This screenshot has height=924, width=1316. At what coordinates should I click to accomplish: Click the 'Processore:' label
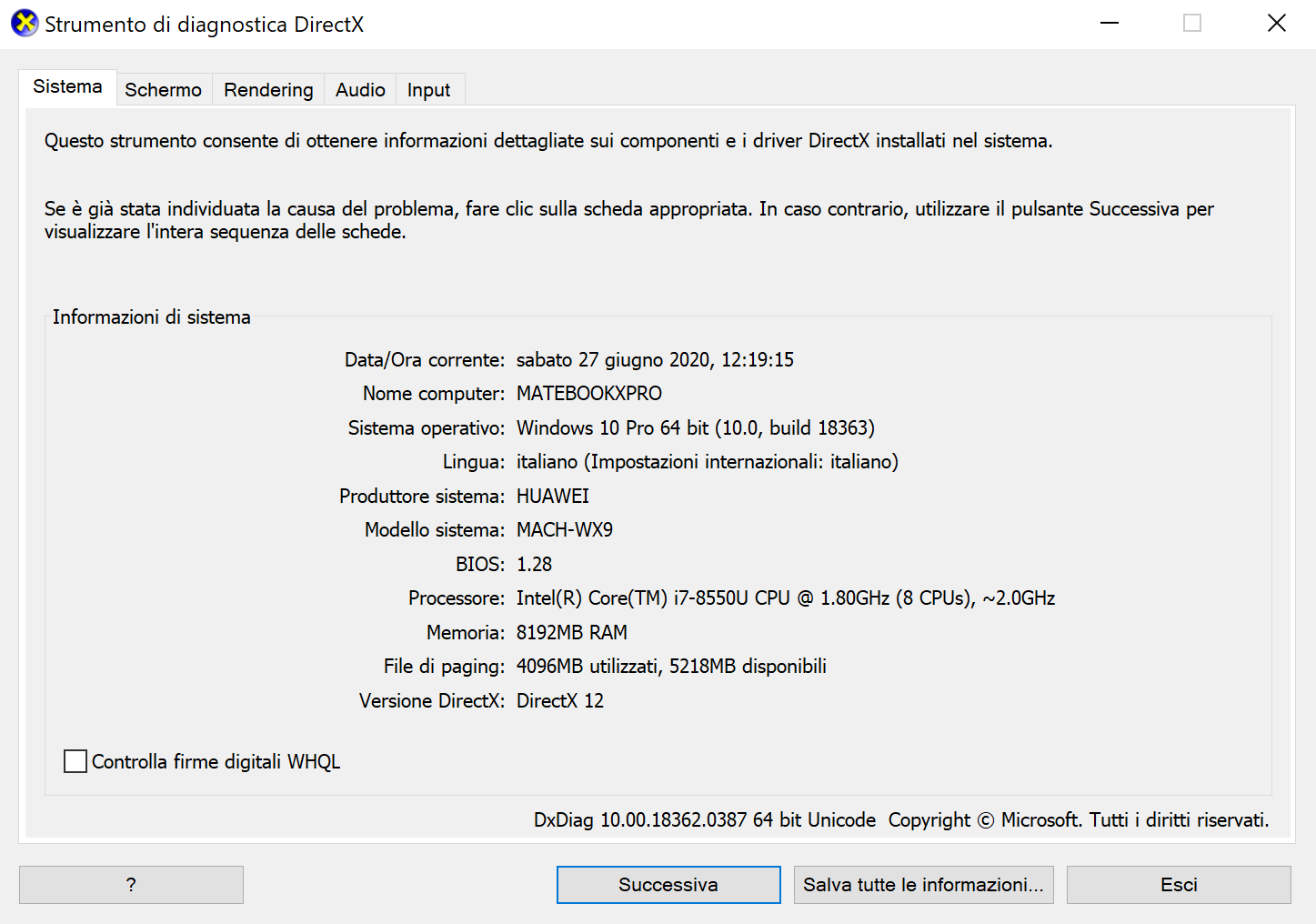tap(457, 598)
